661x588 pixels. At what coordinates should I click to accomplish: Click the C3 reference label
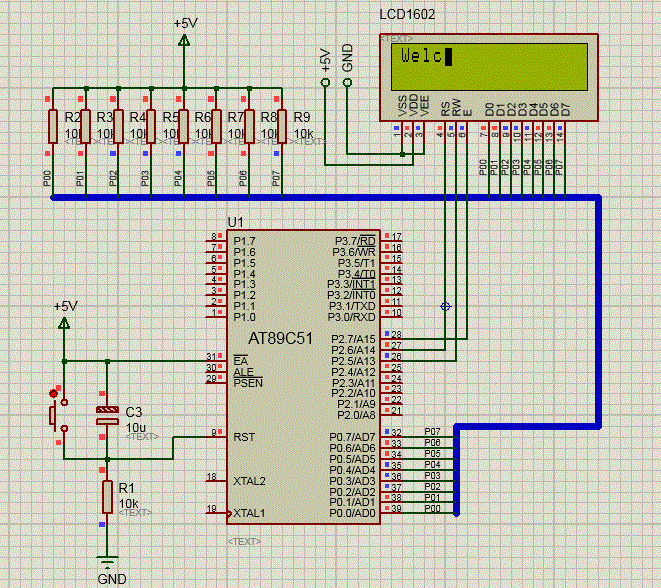pos(134,412)
